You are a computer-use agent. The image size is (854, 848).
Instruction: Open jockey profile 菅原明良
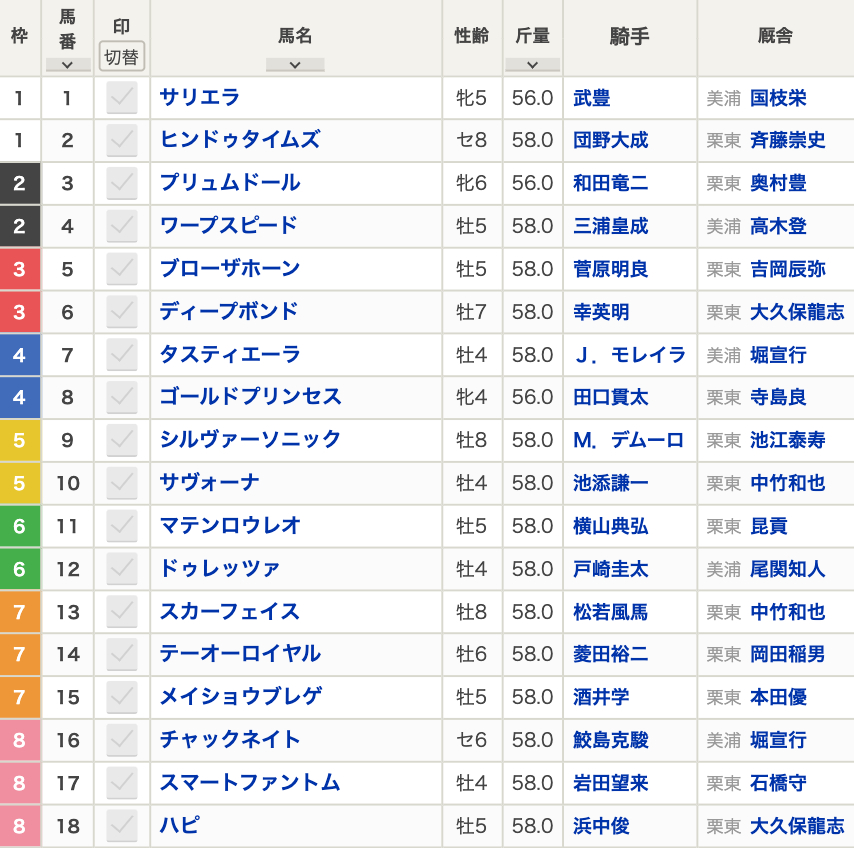[611, 270]
